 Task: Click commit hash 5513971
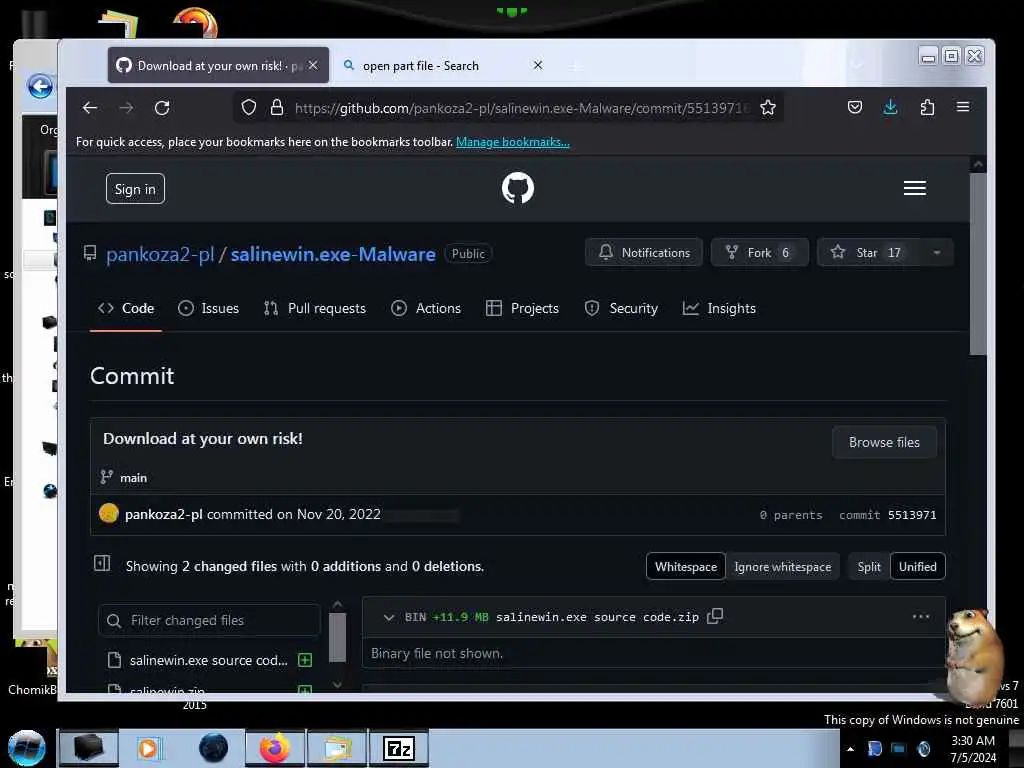(912, 515)
